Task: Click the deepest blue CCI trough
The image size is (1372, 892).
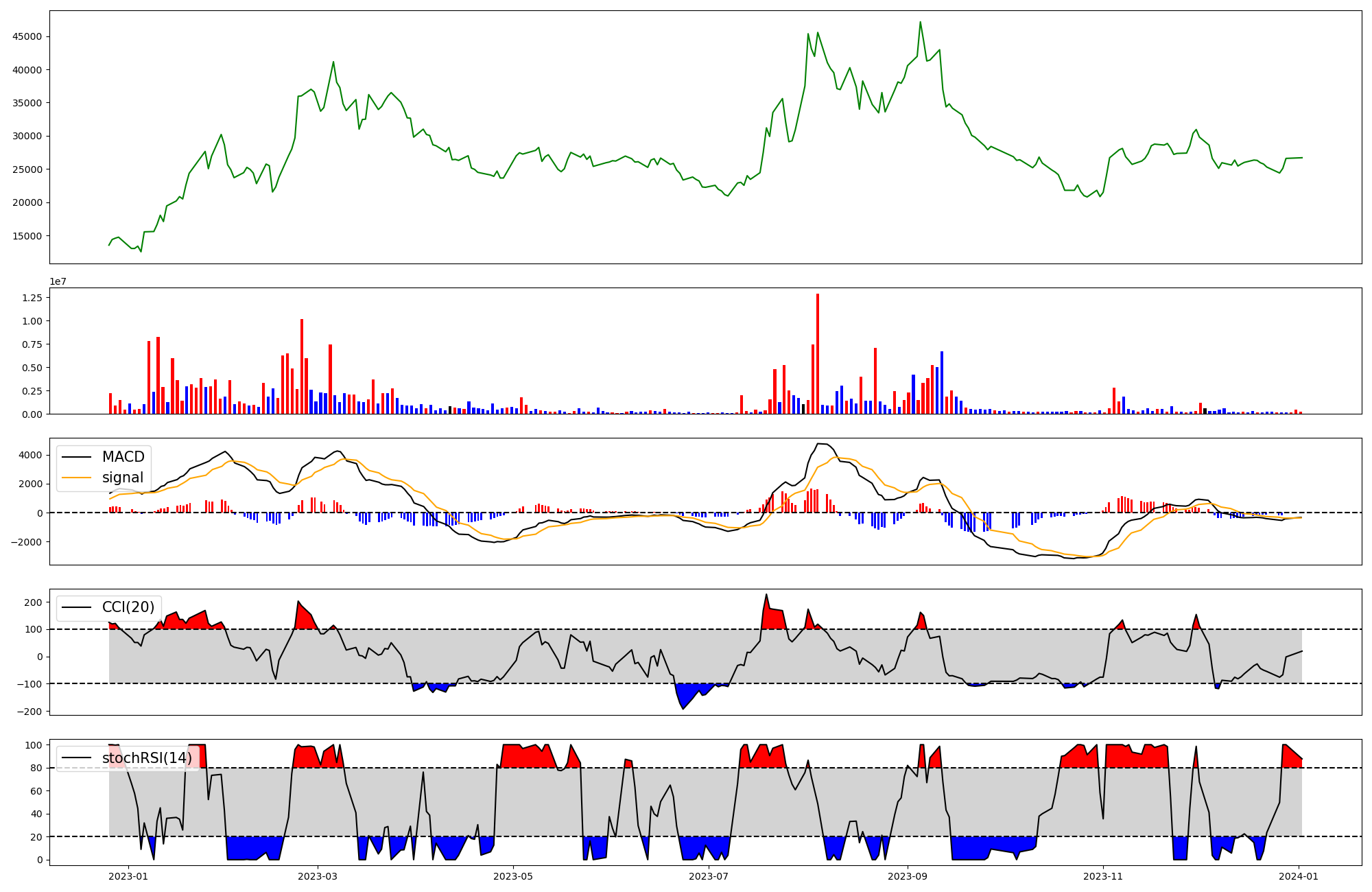Action: tap(683, 707)
